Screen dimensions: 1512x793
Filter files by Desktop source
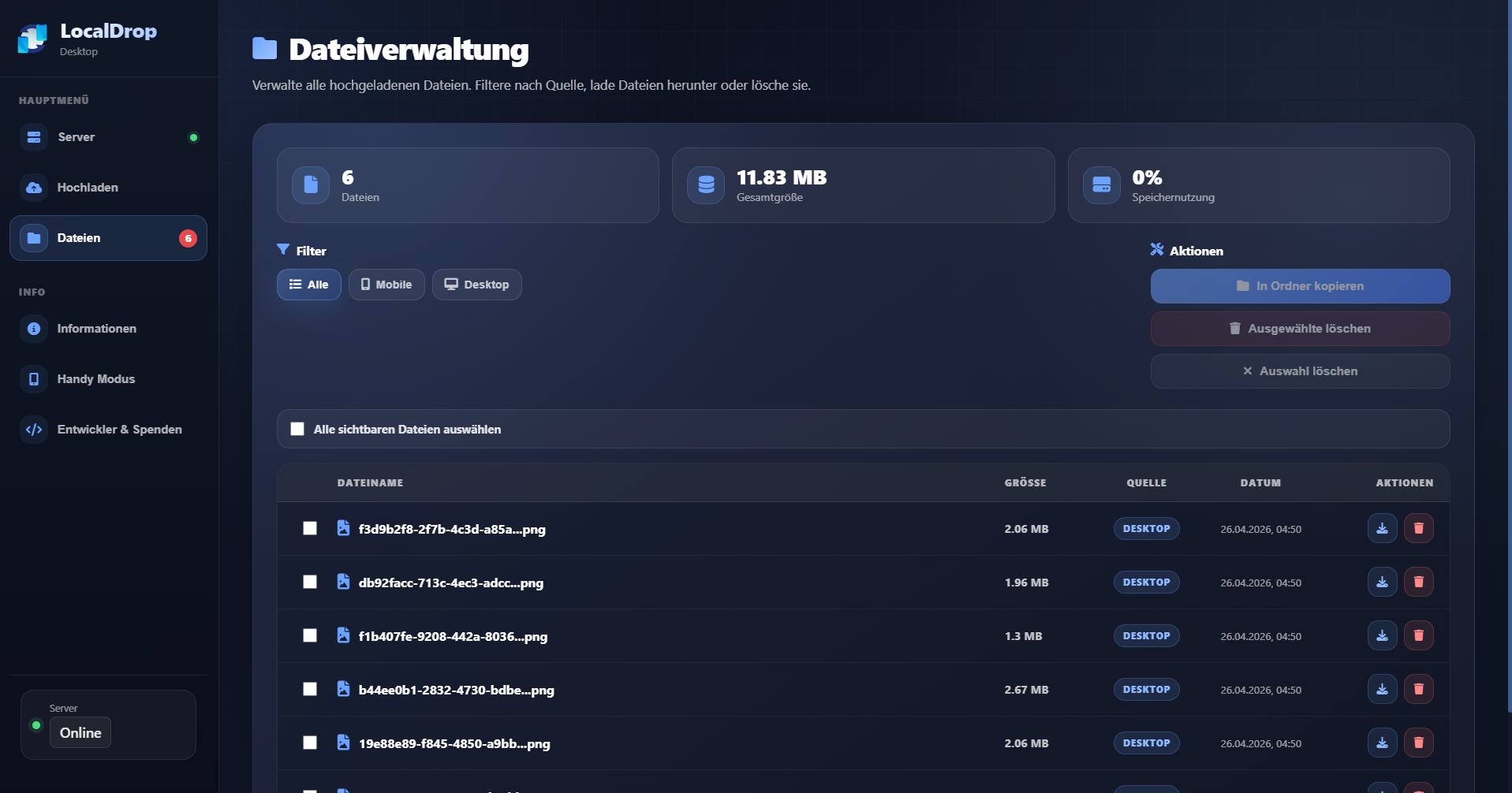click(x=477, y=285)
